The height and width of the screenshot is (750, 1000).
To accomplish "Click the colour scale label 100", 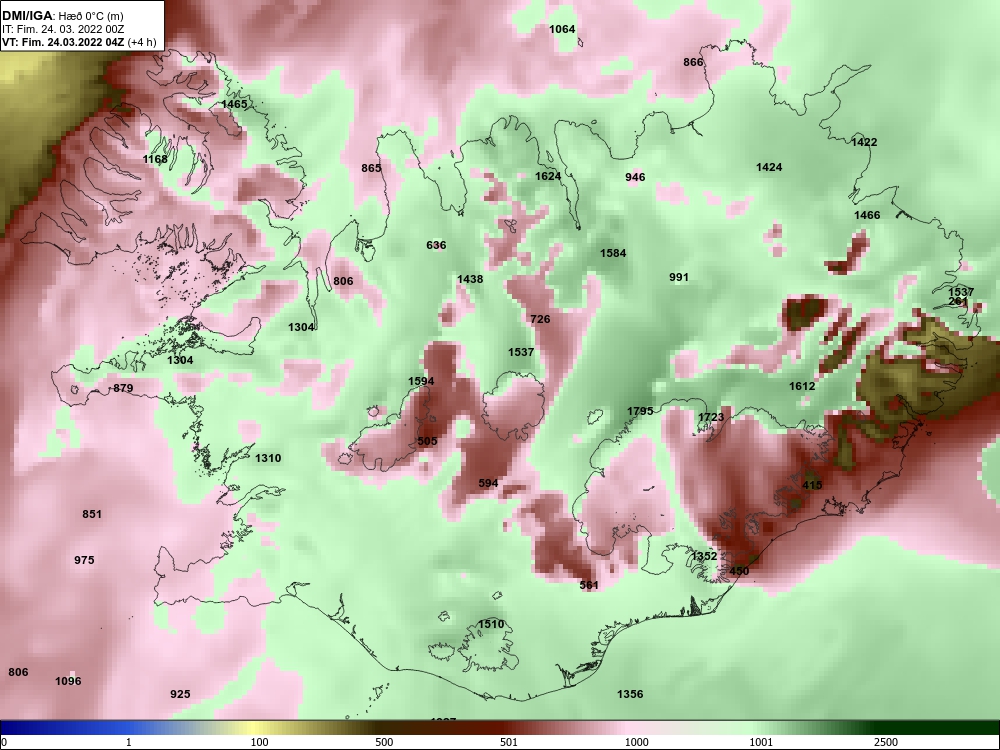I will [x=259, y=742].
